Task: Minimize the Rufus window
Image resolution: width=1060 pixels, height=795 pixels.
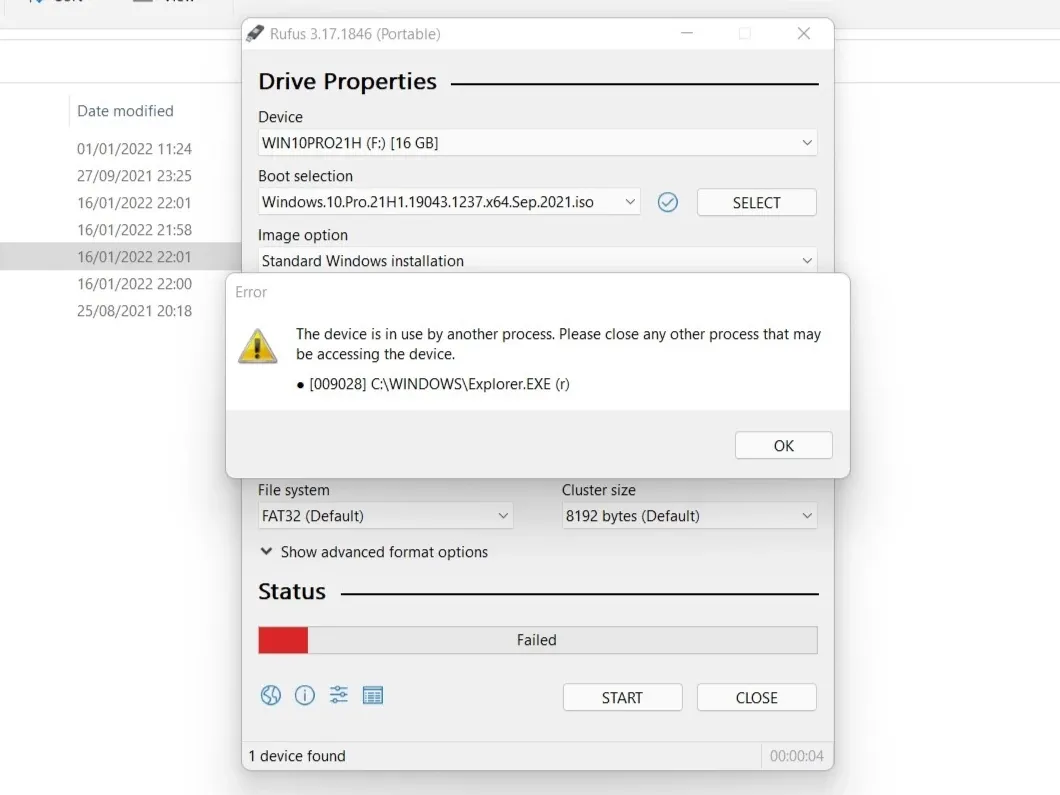Action: [x=687, y=33]
